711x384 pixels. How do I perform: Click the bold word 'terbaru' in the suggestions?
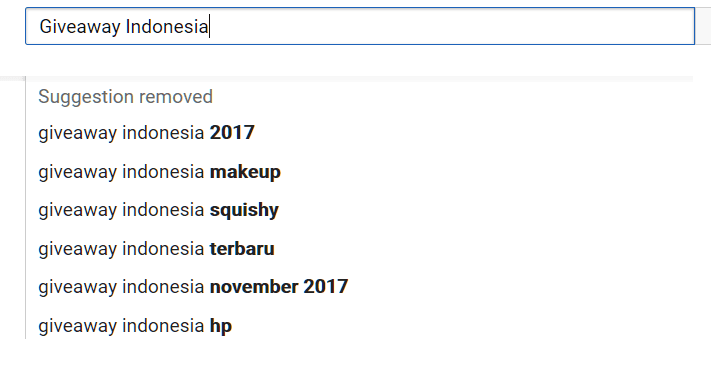[242, 248]
